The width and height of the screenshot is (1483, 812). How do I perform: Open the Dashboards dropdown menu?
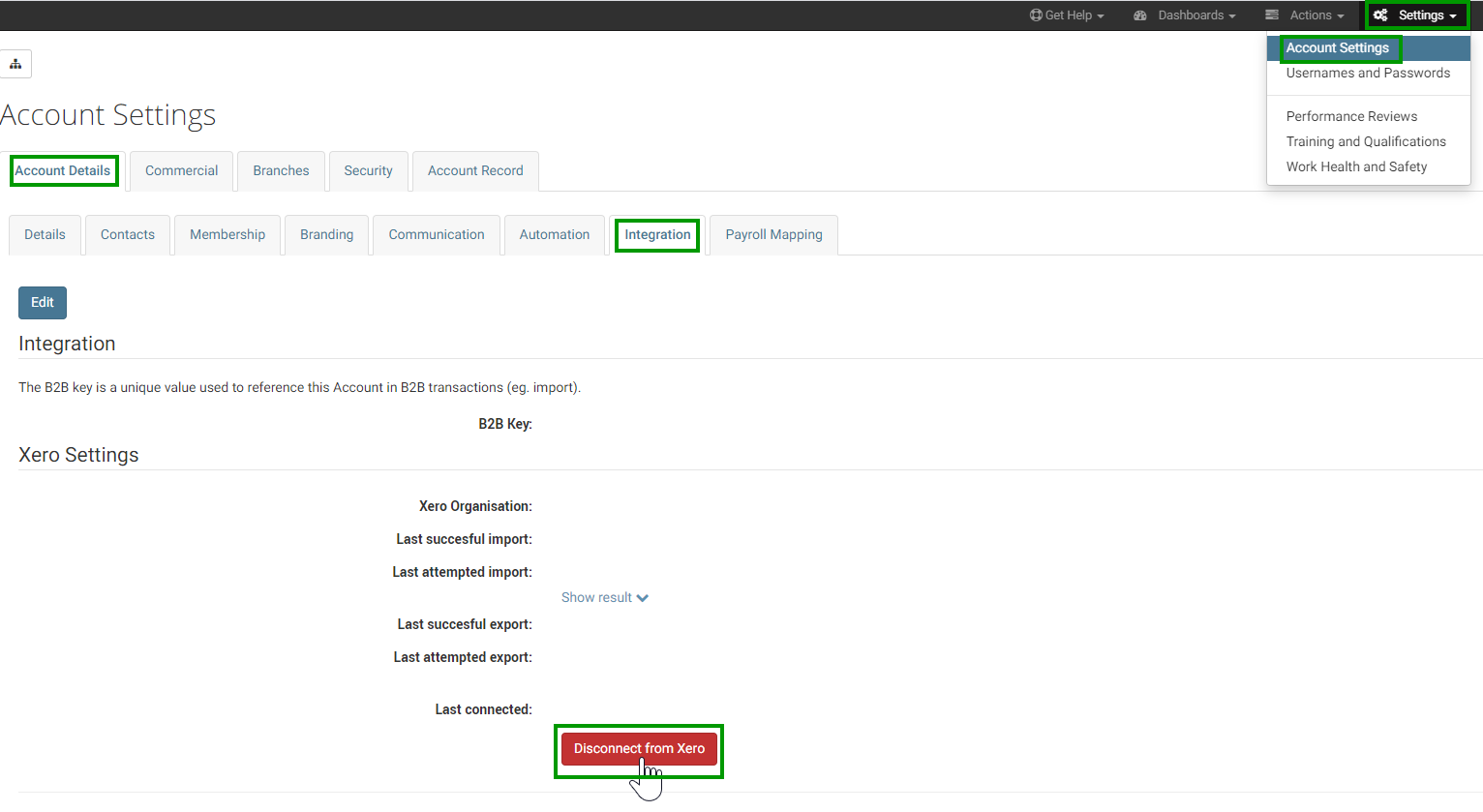(x=1185, y=15)
